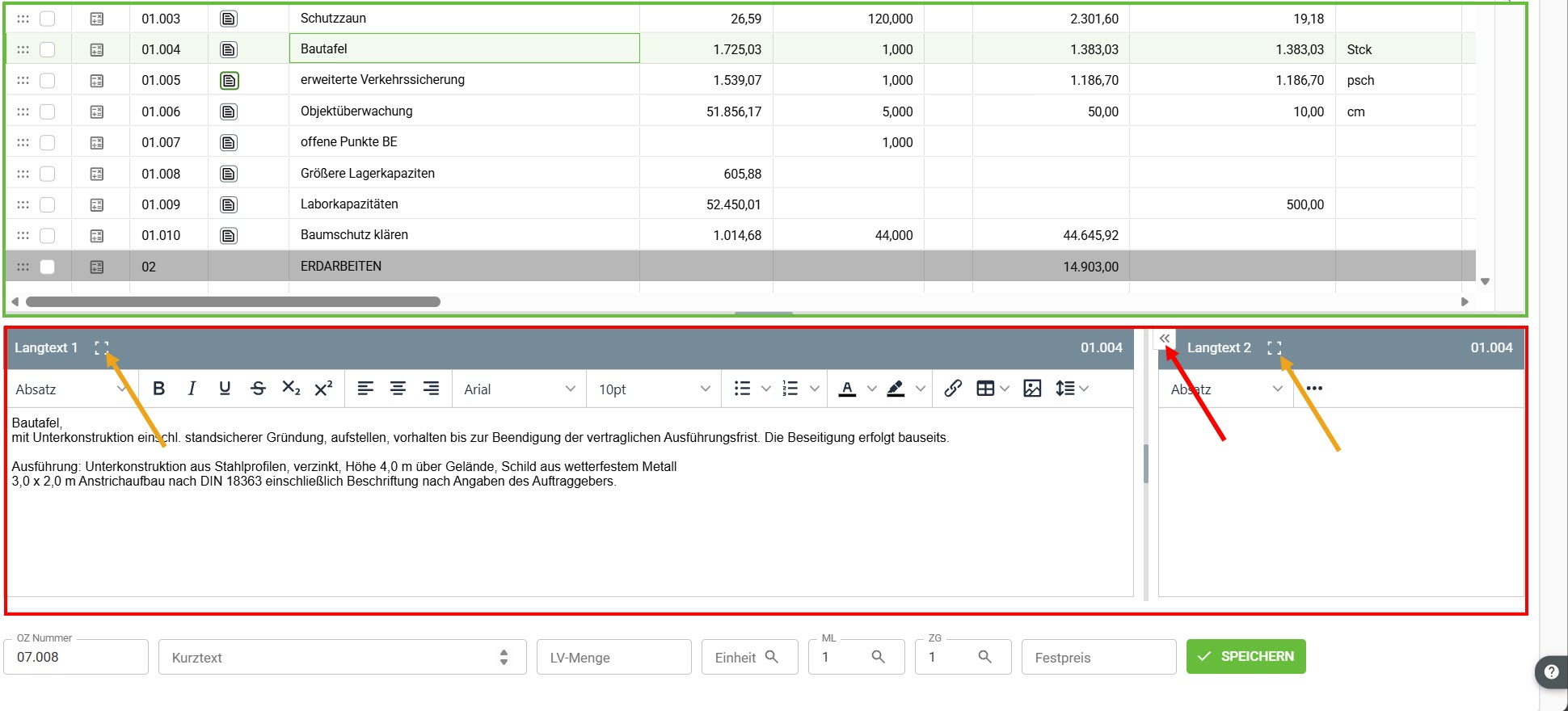Insert an image into Langtext 1
The height and width of the screenshot is (711, 1568).
tap(1032, 389)
